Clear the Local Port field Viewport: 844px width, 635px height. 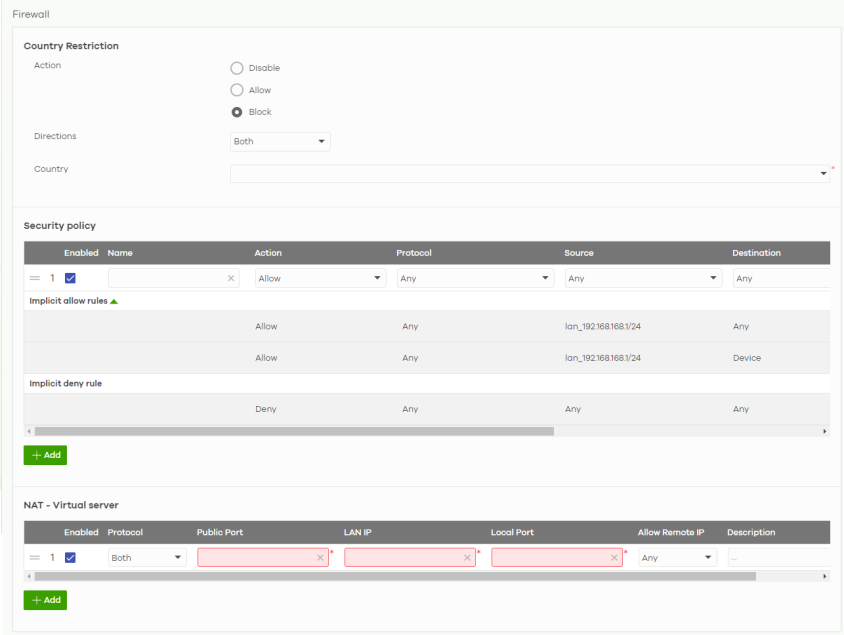pos(614,558)
